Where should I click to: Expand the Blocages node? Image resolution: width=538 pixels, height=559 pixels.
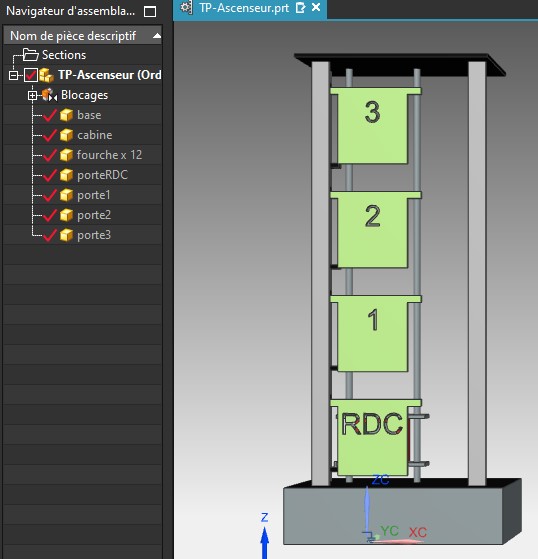click(32, 96)
